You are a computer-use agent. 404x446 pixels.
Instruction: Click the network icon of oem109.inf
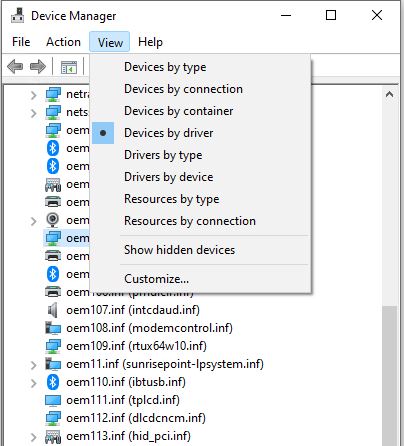pos(53,346)
